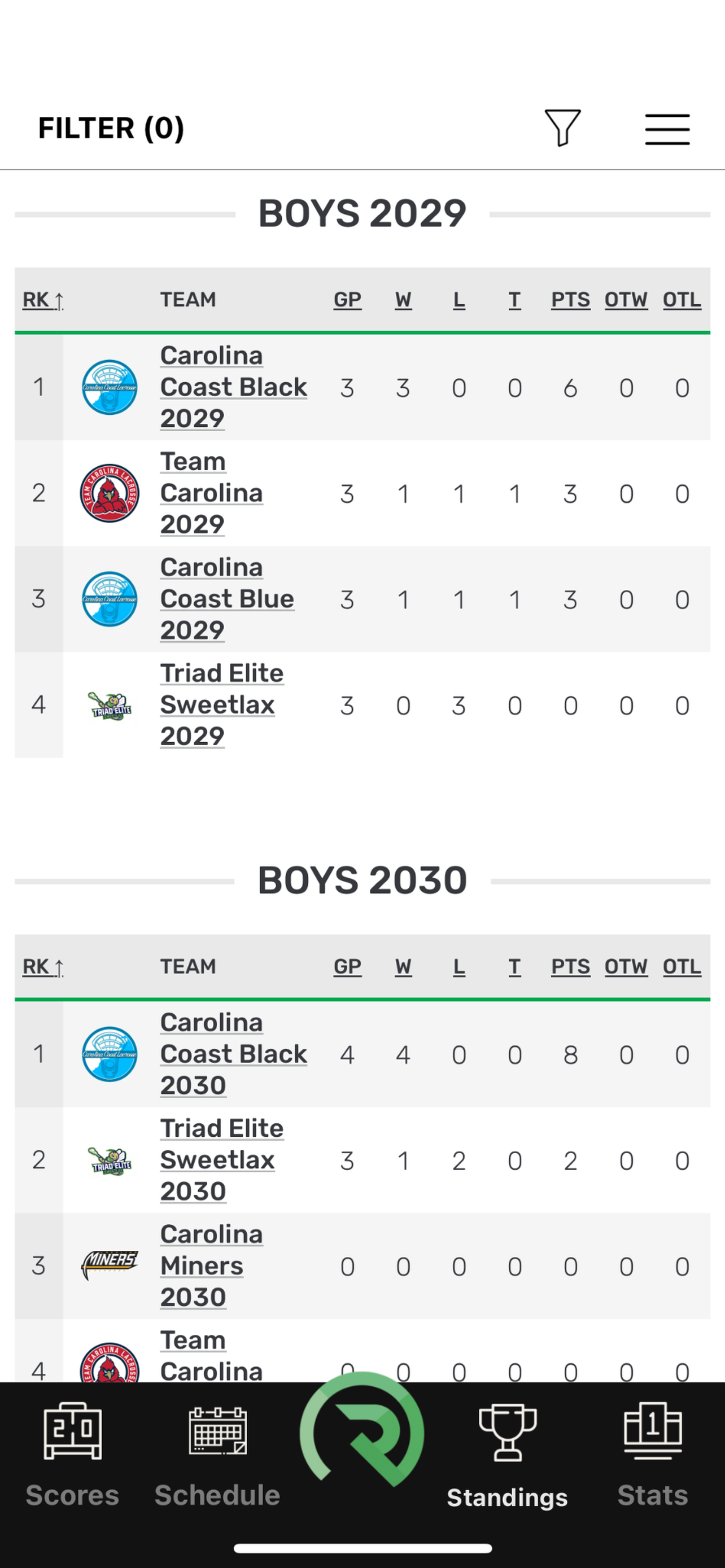Tap the FILTER (0) label

coord(111,129)
